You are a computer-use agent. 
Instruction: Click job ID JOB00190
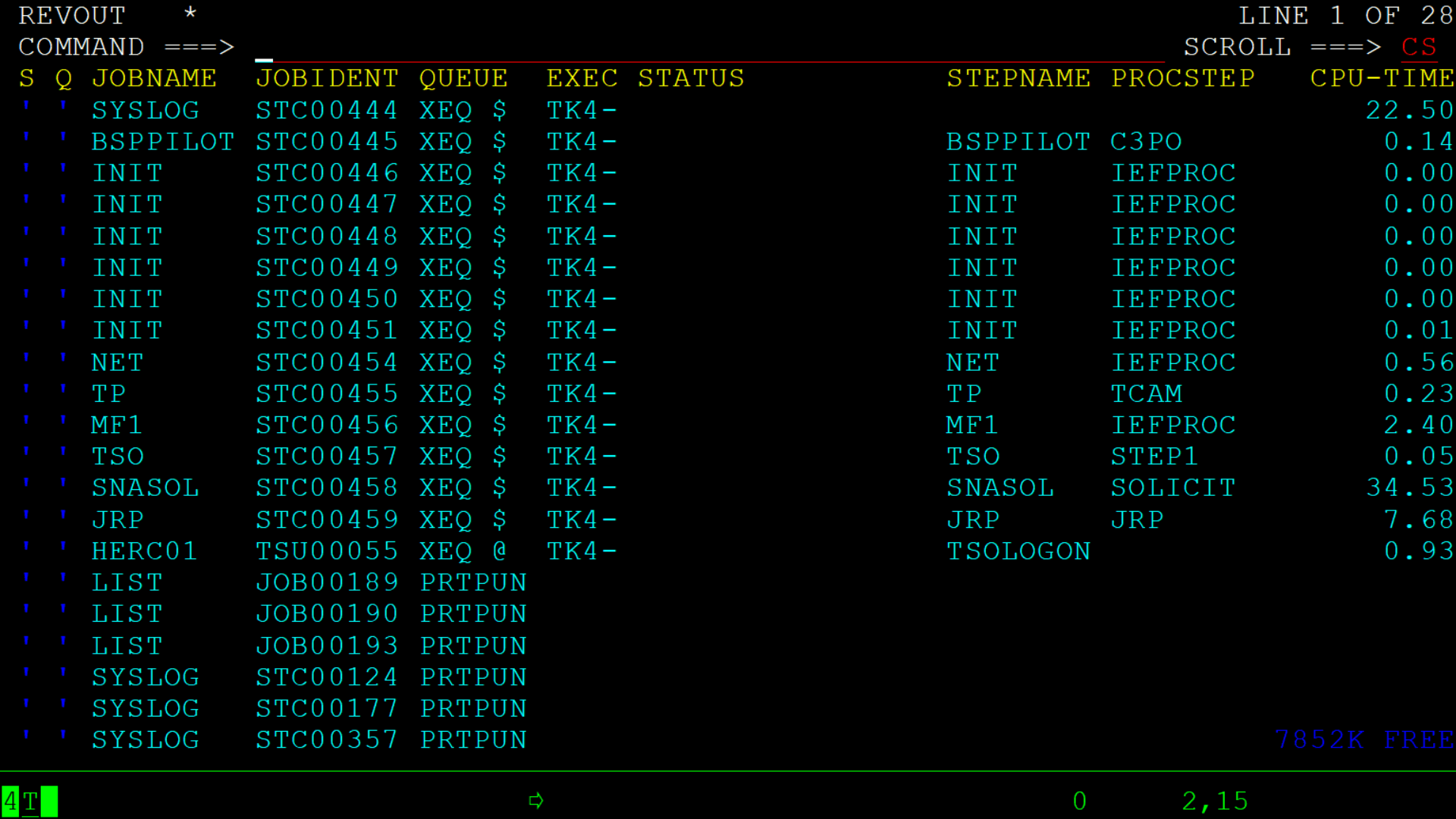(327, 614)
